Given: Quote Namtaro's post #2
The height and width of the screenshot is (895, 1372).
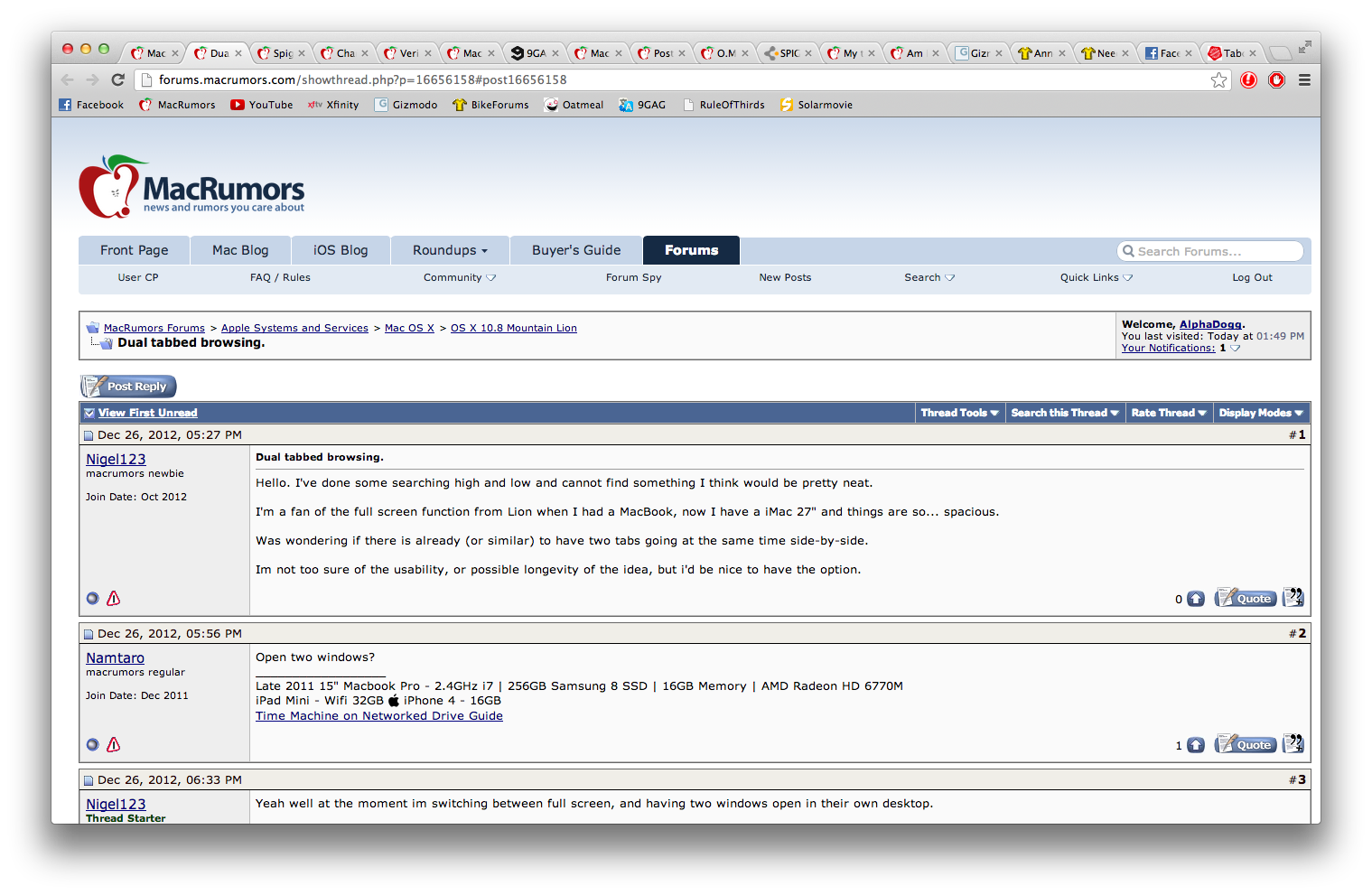Looking at the screenshot, I should coord(1246,744).
